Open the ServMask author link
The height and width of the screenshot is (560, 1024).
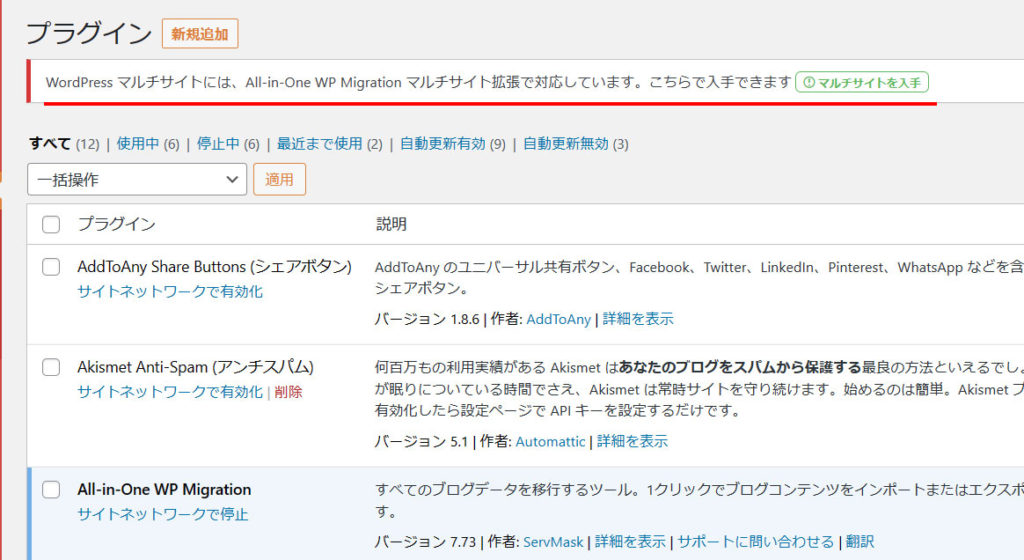pos(553,542)
